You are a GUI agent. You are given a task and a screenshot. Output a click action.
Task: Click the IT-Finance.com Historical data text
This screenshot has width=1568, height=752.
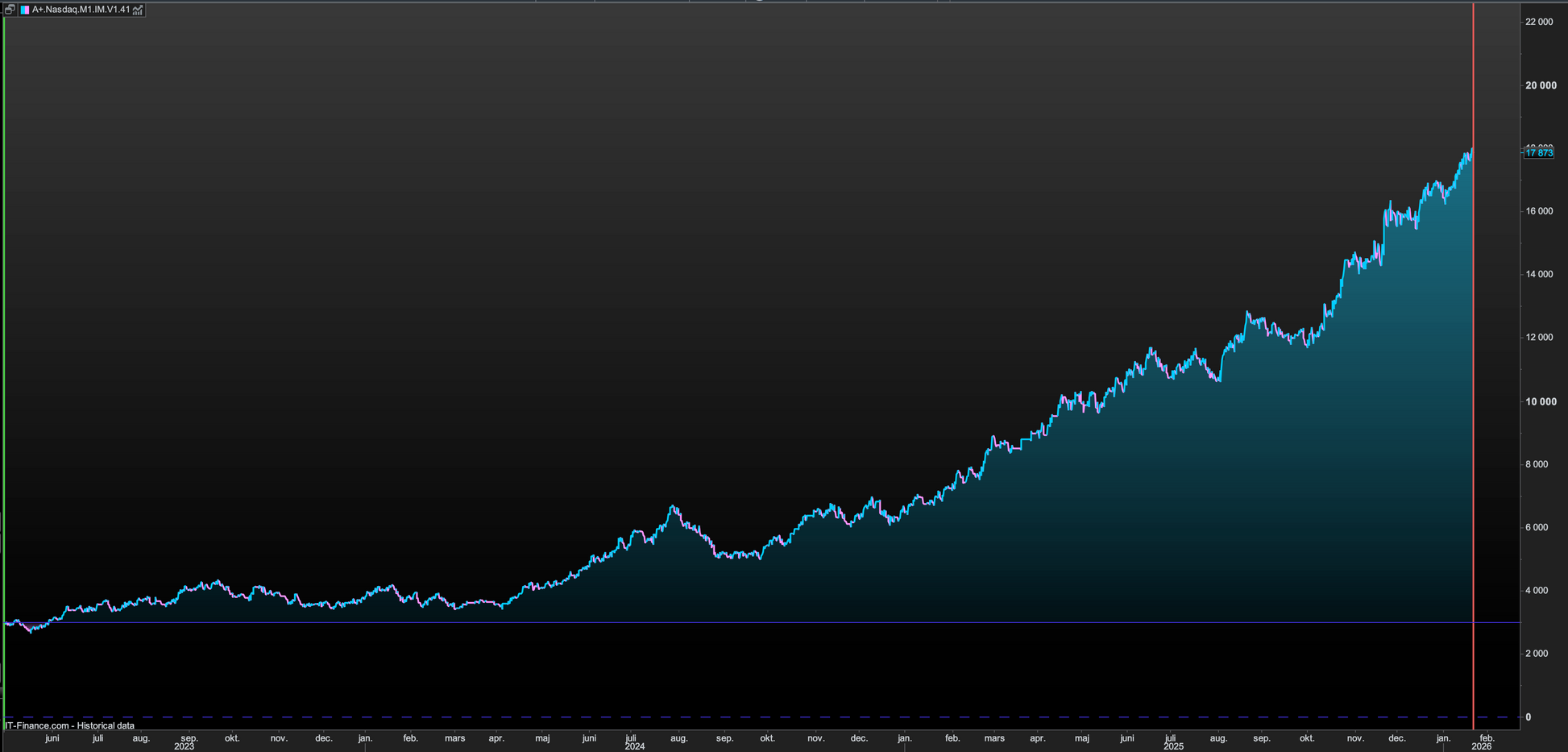[69, 725]
